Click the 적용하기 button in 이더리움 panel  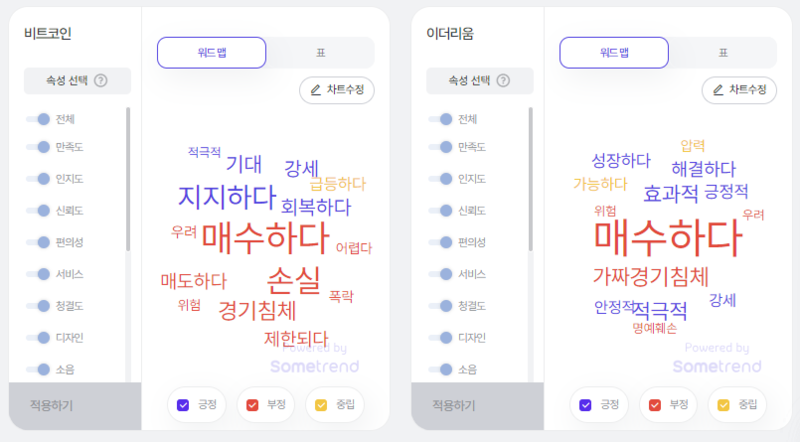pos(478,406)
